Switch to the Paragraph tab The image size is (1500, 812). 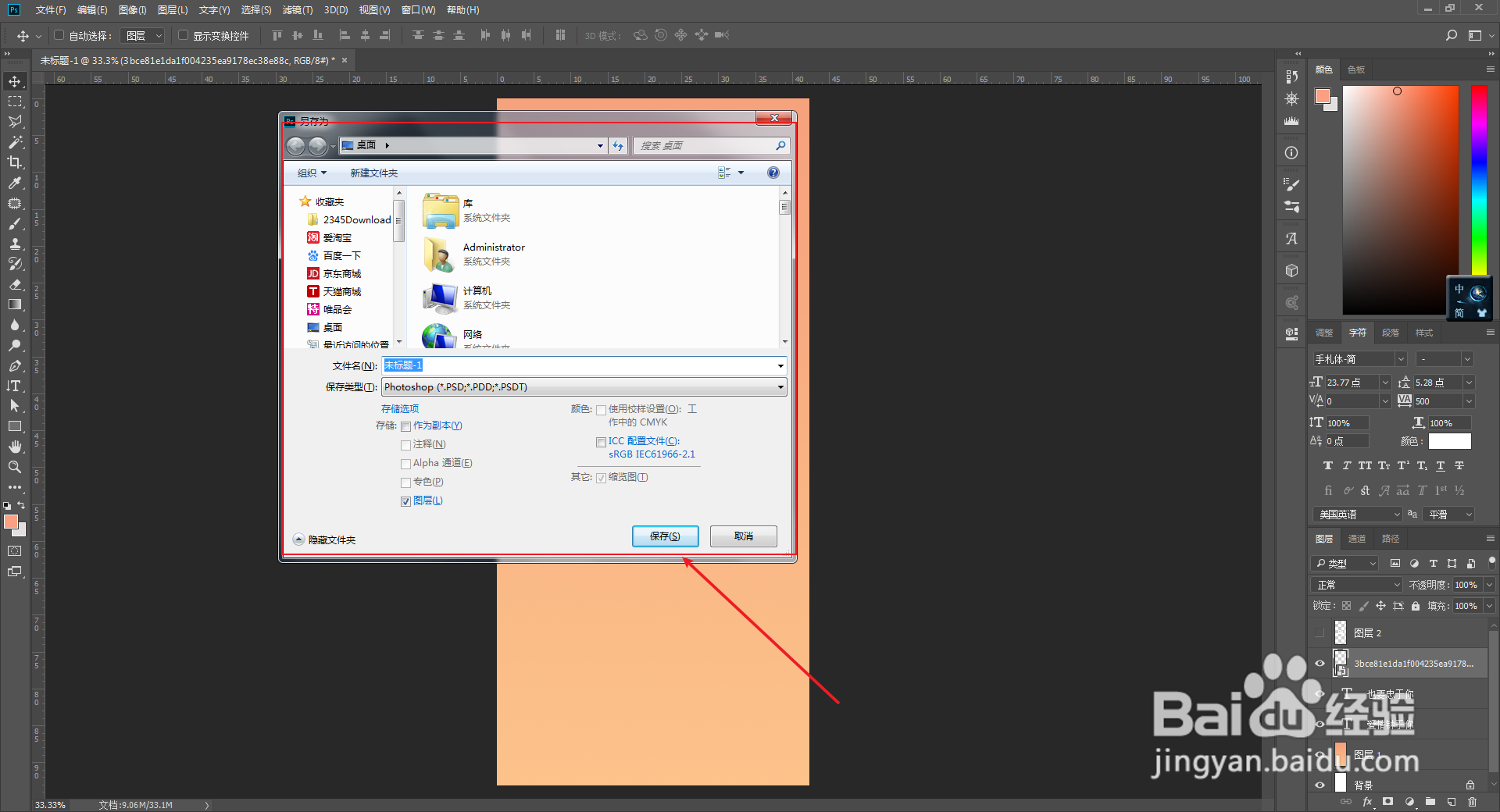[x=1391, y=333]
